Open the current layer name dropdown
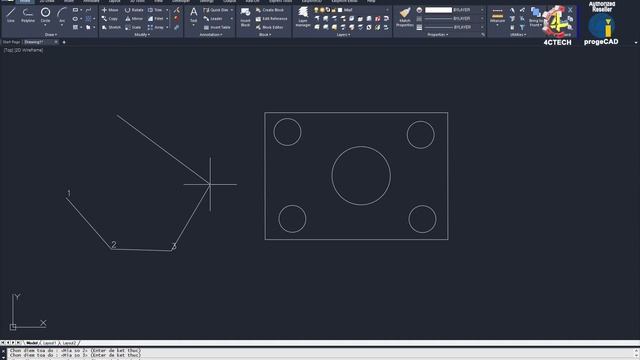 [x=387, y=10]
